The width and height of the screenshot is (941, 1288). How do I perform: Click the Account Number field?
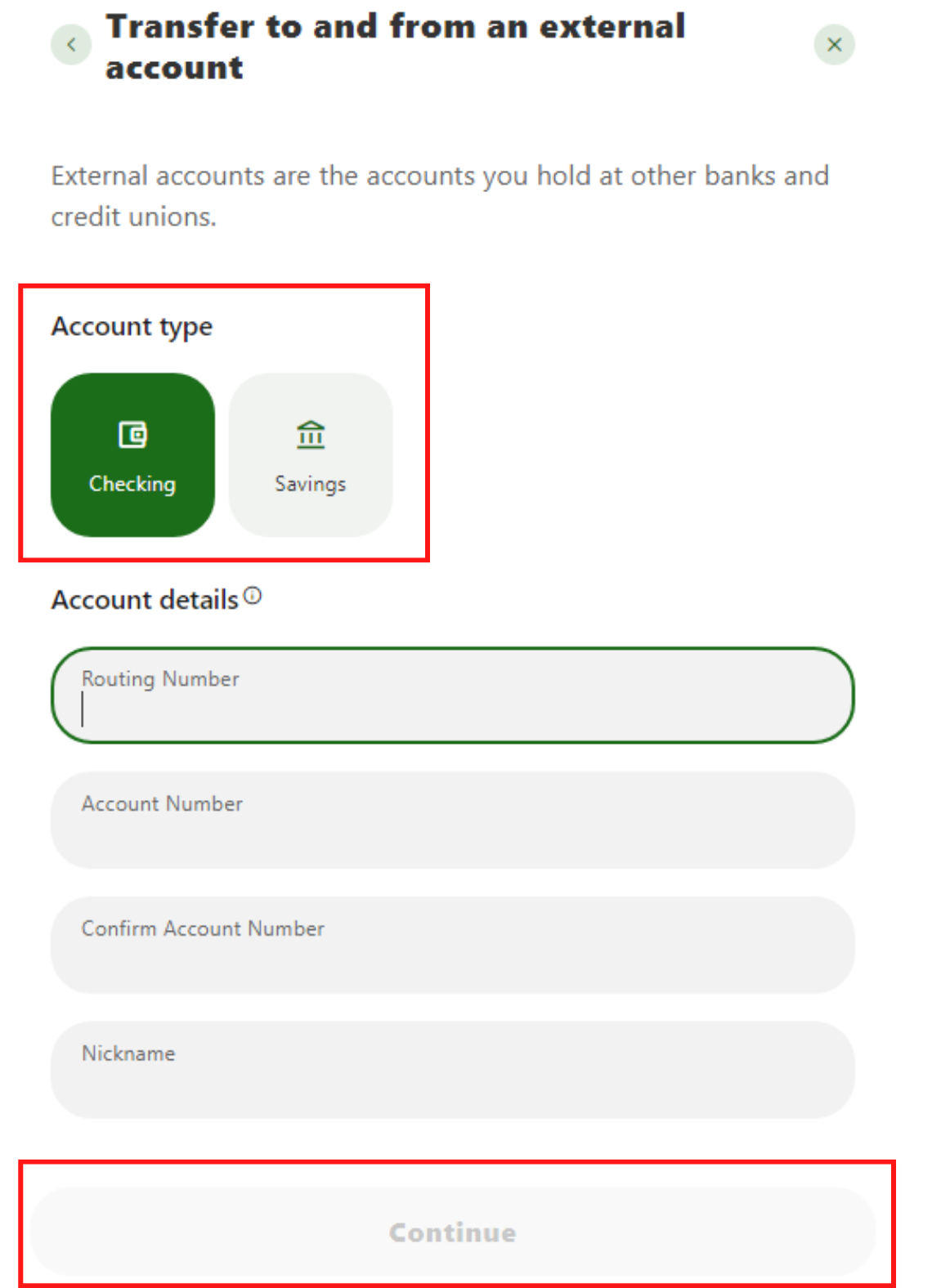click(452, 820)
